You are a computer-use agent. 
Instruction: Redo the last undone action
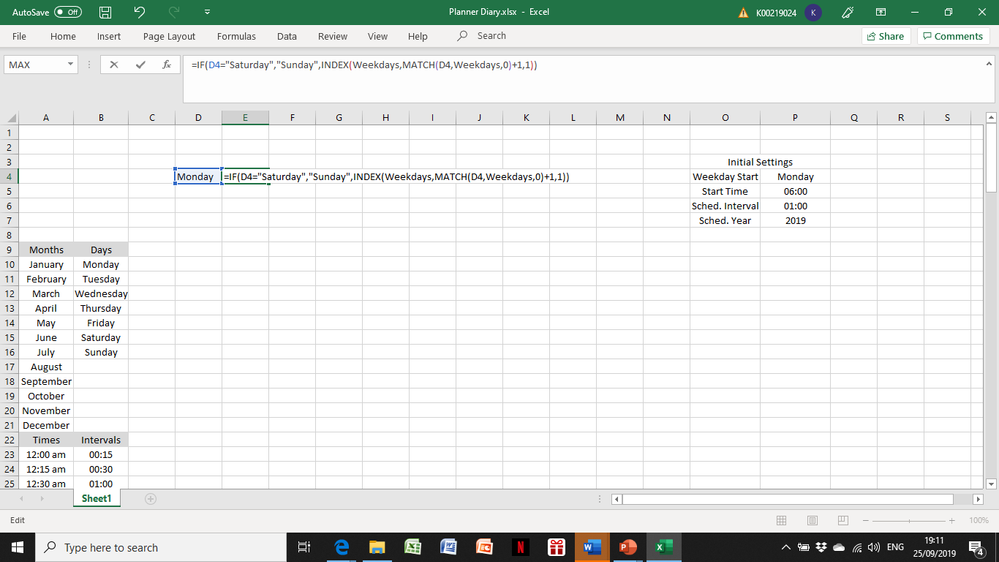point(173,12)
